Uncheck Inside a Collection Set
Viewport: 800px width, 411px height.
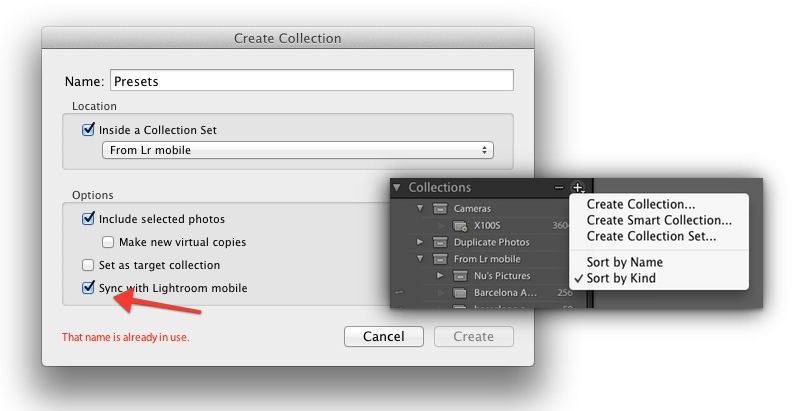[89, 130]
